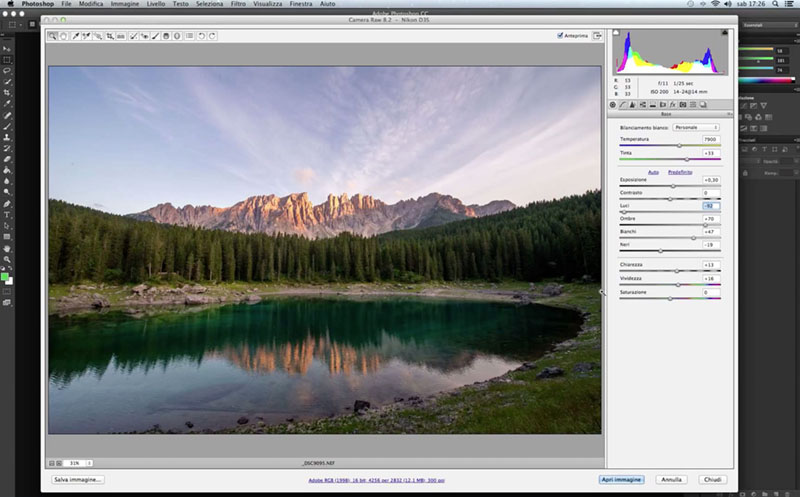
Task: Select the Hand tool in Camera Raw toolbar
Action: coord(64,36)
